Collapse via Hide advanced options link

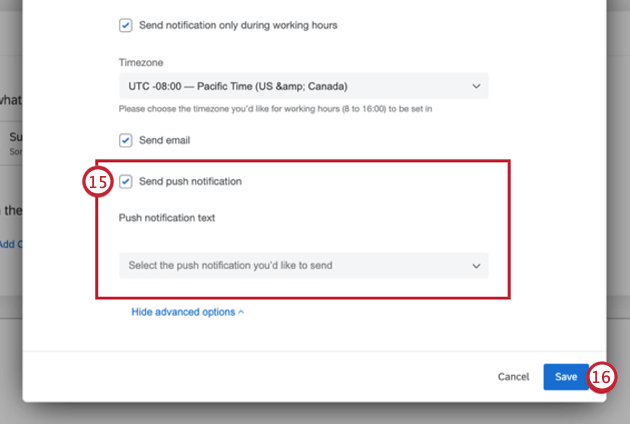(183, 312)
